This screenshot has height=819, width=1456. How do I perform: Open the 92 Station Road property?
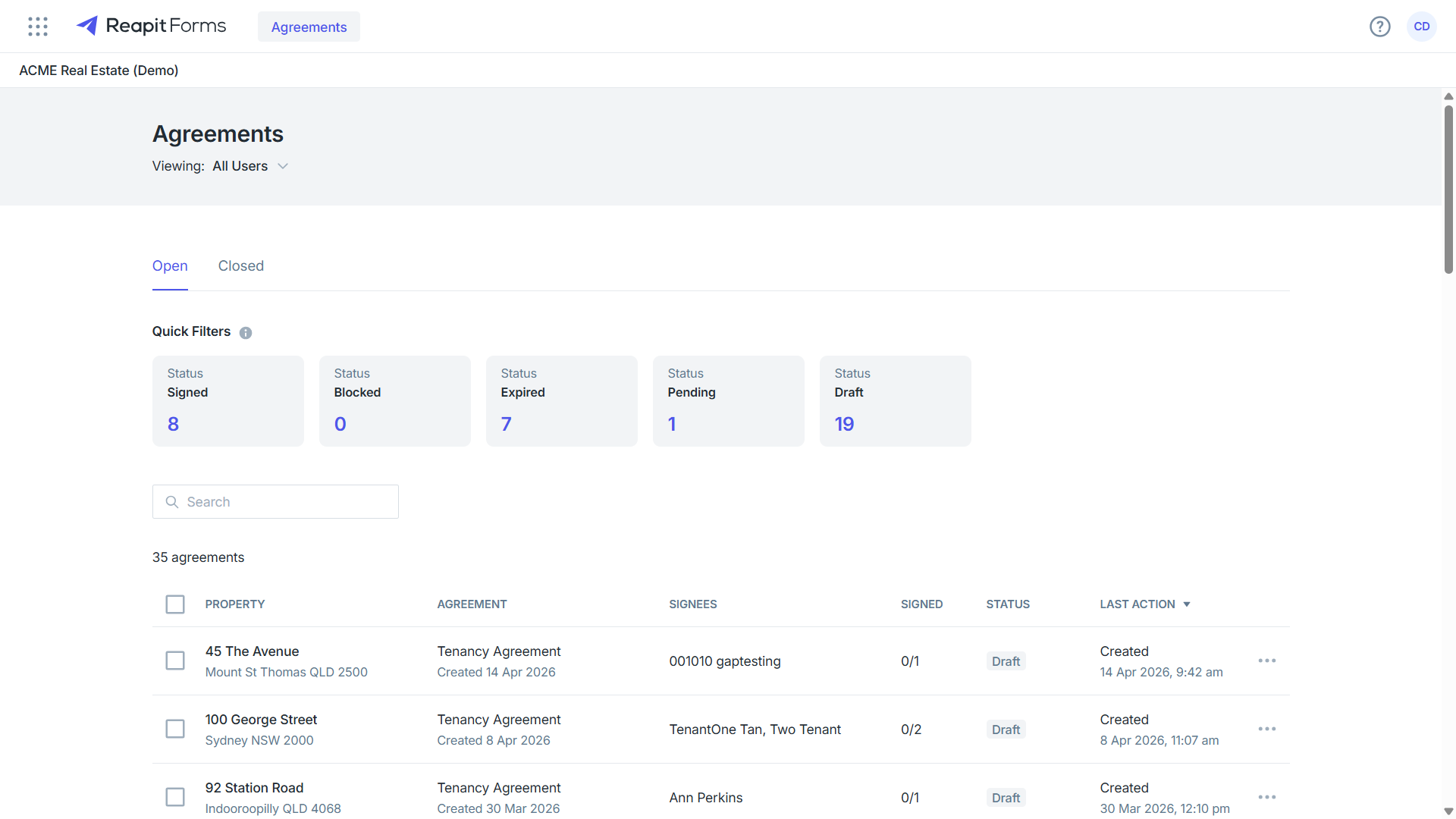pyautogui.click(x=254, y=788)
